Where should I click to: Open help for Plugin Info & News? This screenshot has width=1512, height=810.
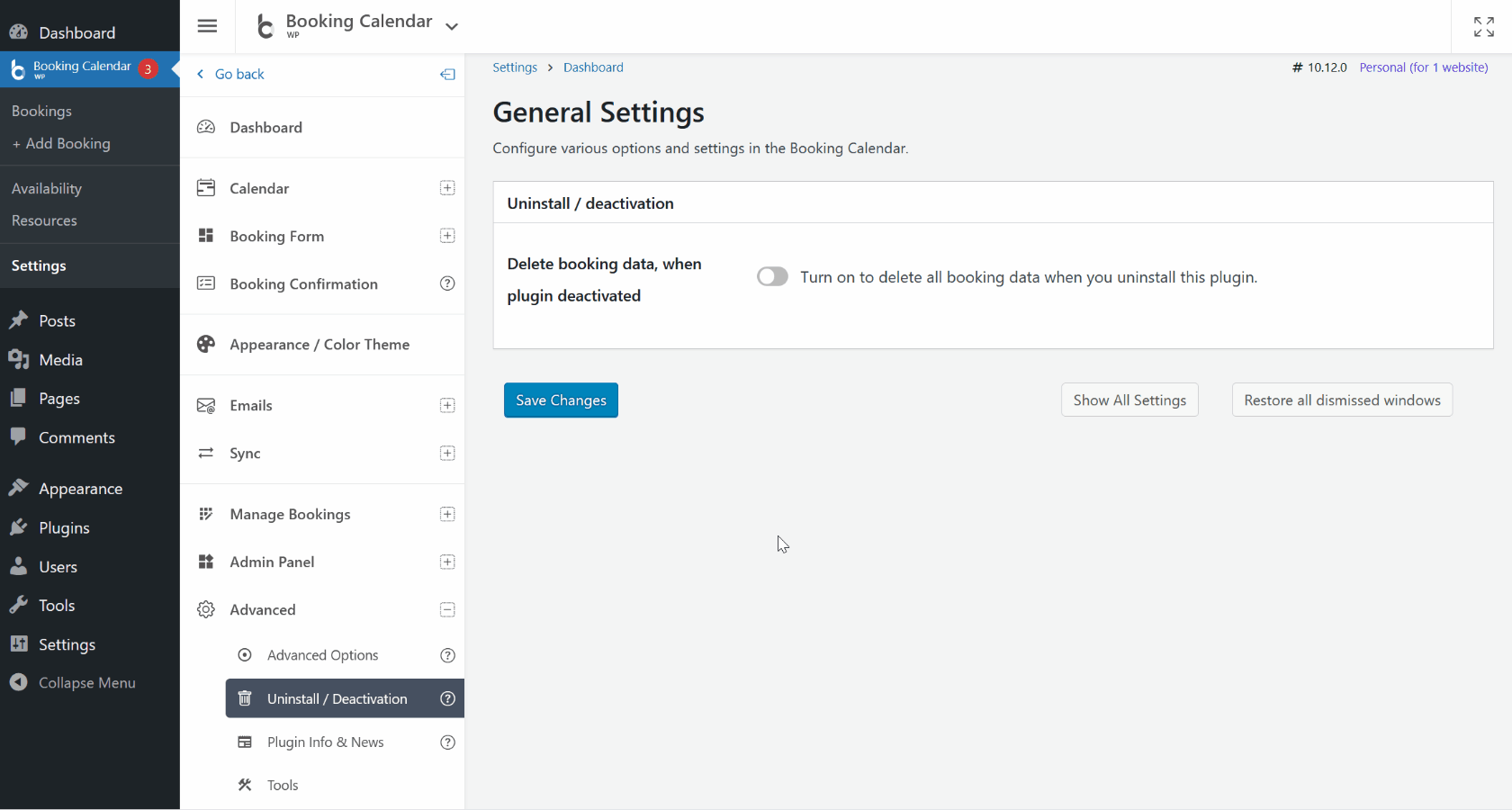[x=447, y=742]
